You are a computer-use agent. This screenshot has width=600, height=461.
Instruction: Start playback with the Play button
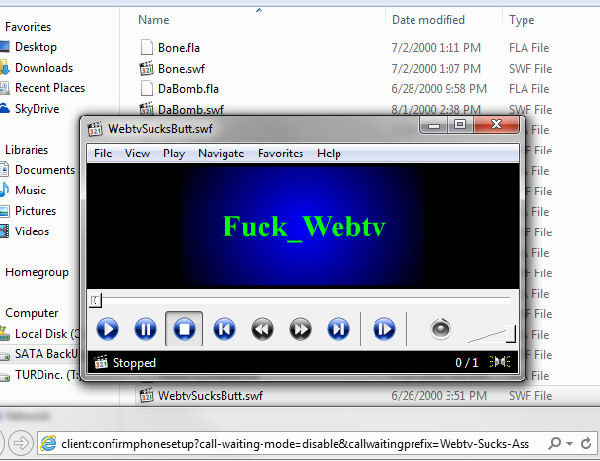pos(108,329)
